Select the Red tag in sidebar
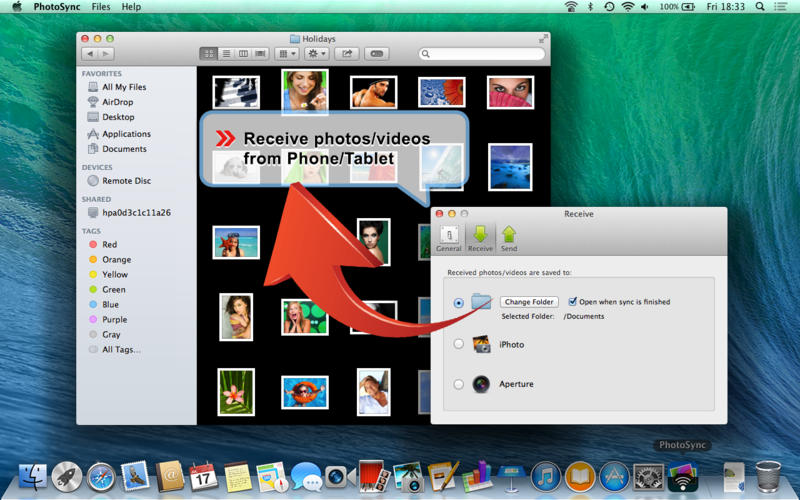The width and height of the screenshot is (800, 500). pos(109,244)
